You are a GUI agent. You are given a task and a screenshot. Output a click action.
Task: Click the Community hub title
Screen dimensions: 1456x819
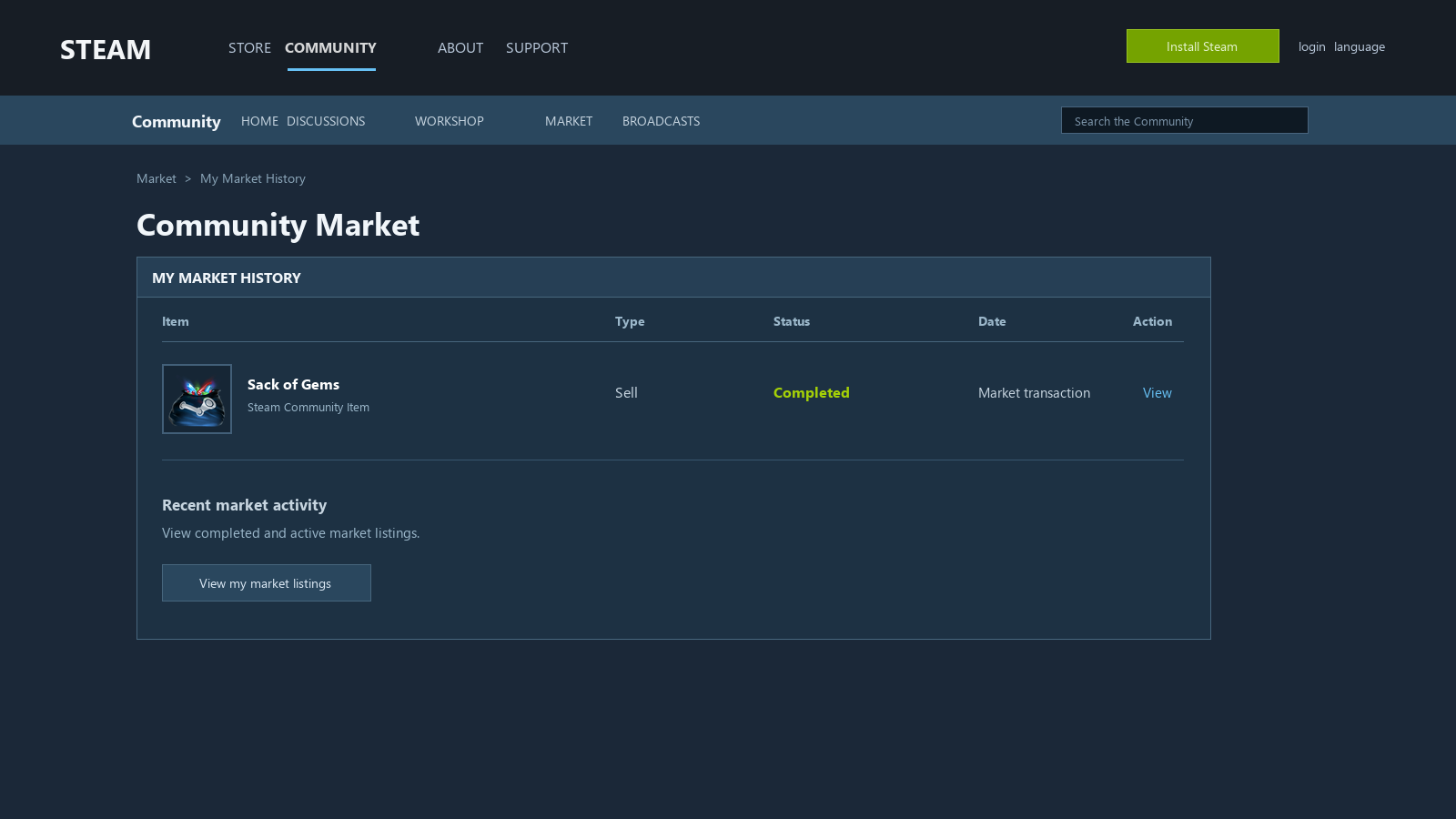pos(177,121)
